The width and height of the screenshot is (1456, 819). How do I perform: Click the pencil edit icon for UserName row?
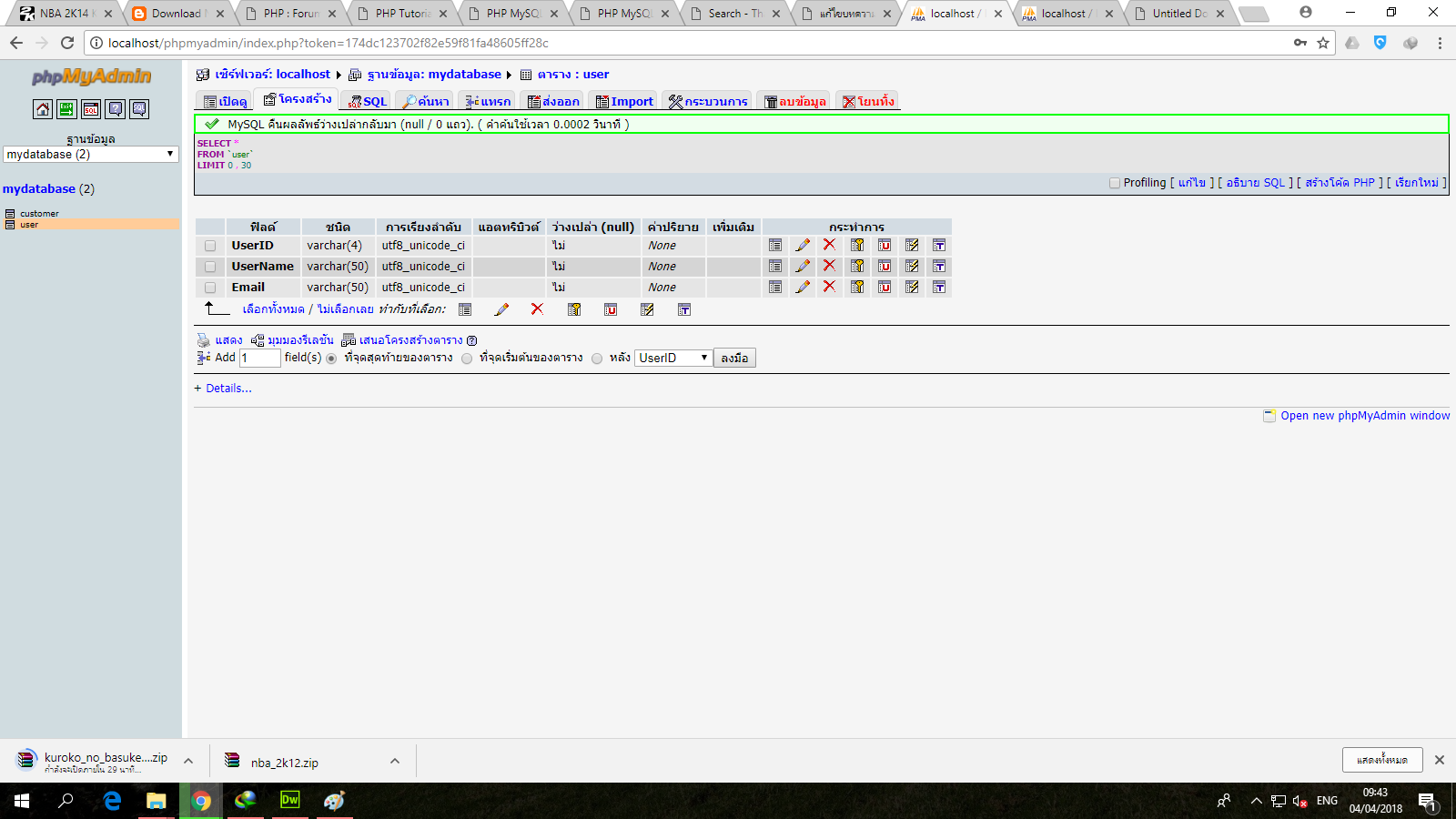803,266
